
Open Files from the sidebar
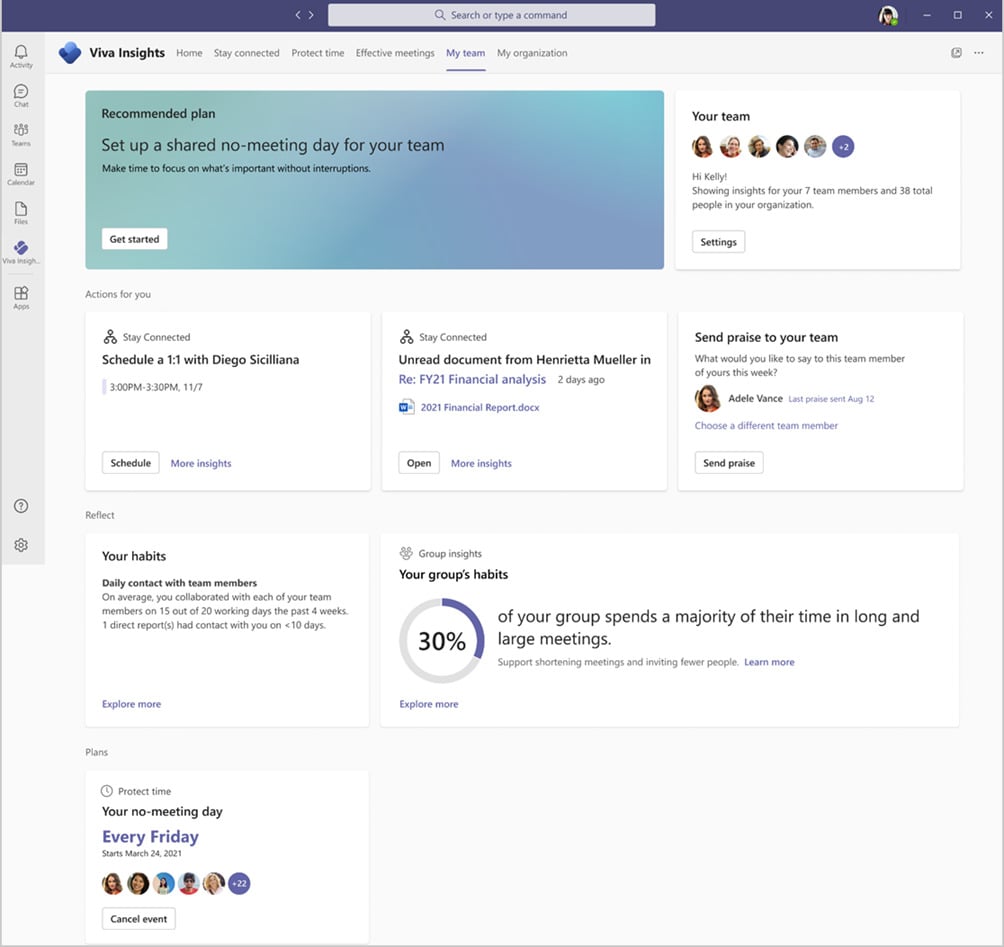21,213
